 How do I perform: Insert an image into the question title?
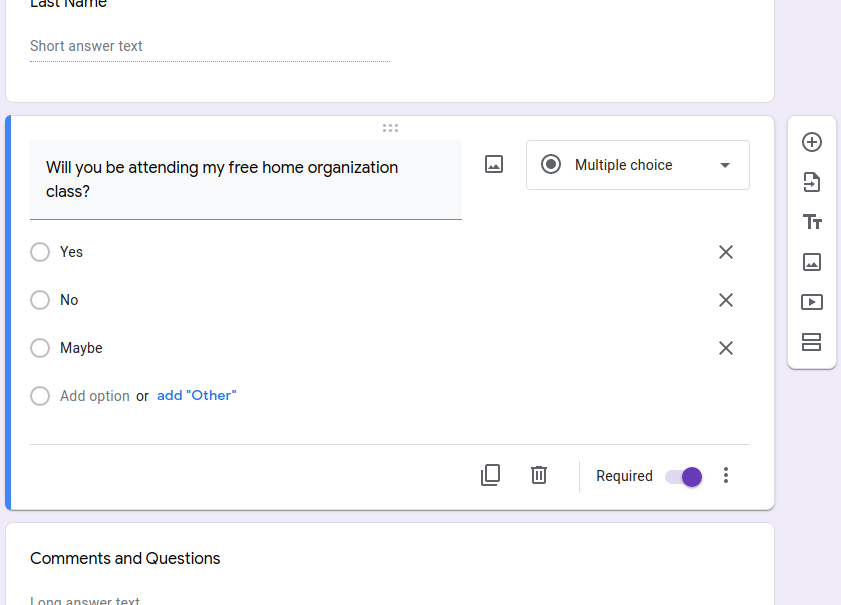tap(494, 164)
